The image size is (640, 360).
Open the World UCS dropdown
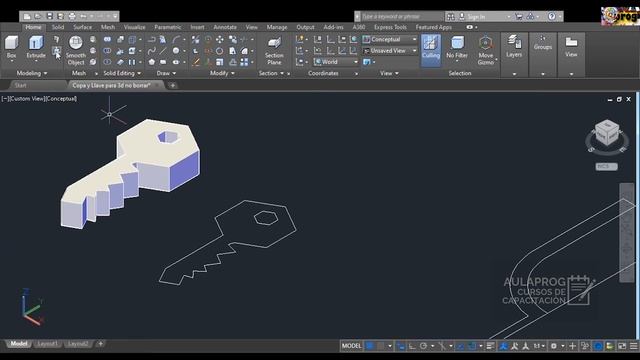[x=336, y=62]
